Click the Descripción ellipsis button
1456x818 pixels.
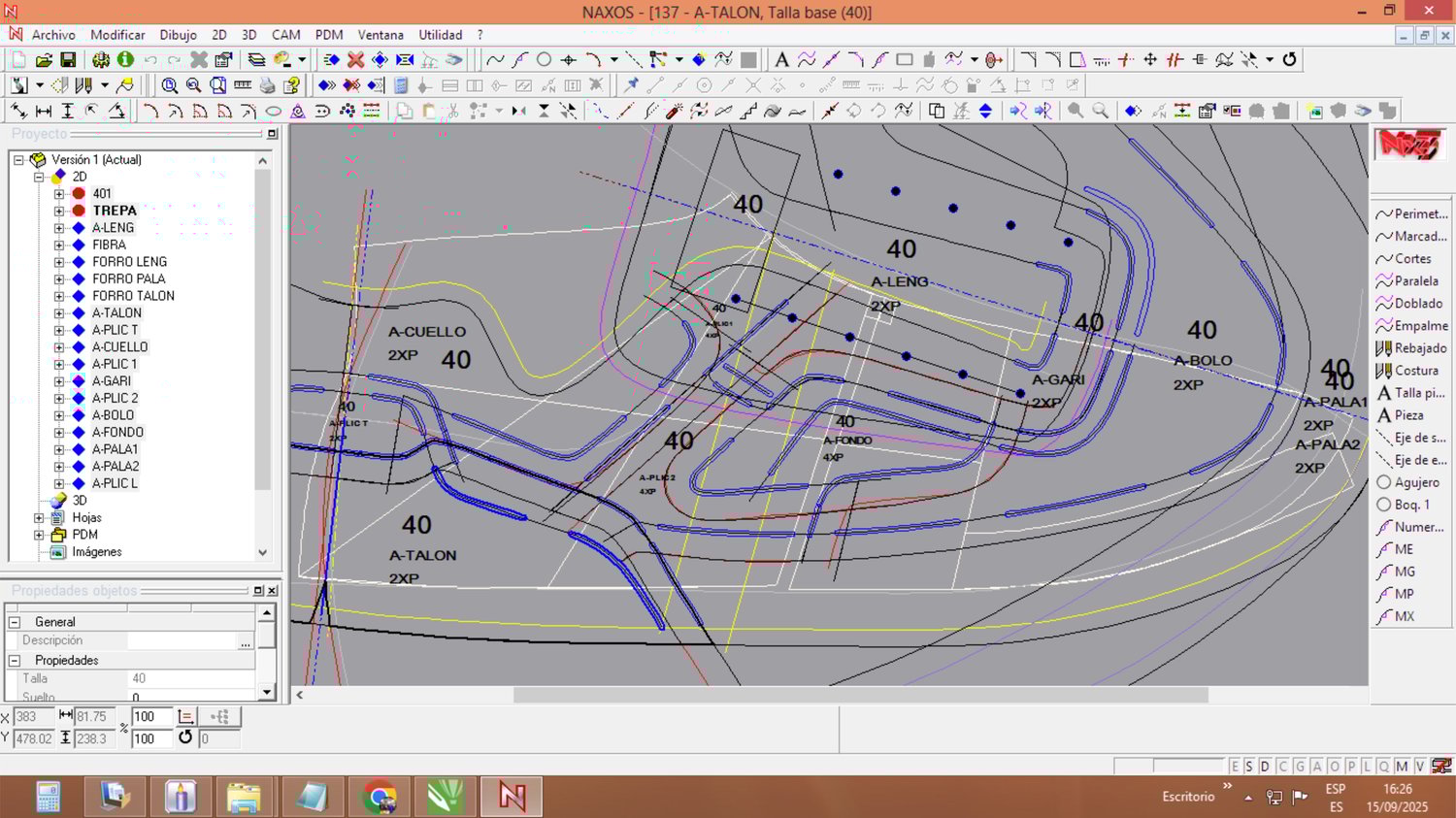[245, 641]
